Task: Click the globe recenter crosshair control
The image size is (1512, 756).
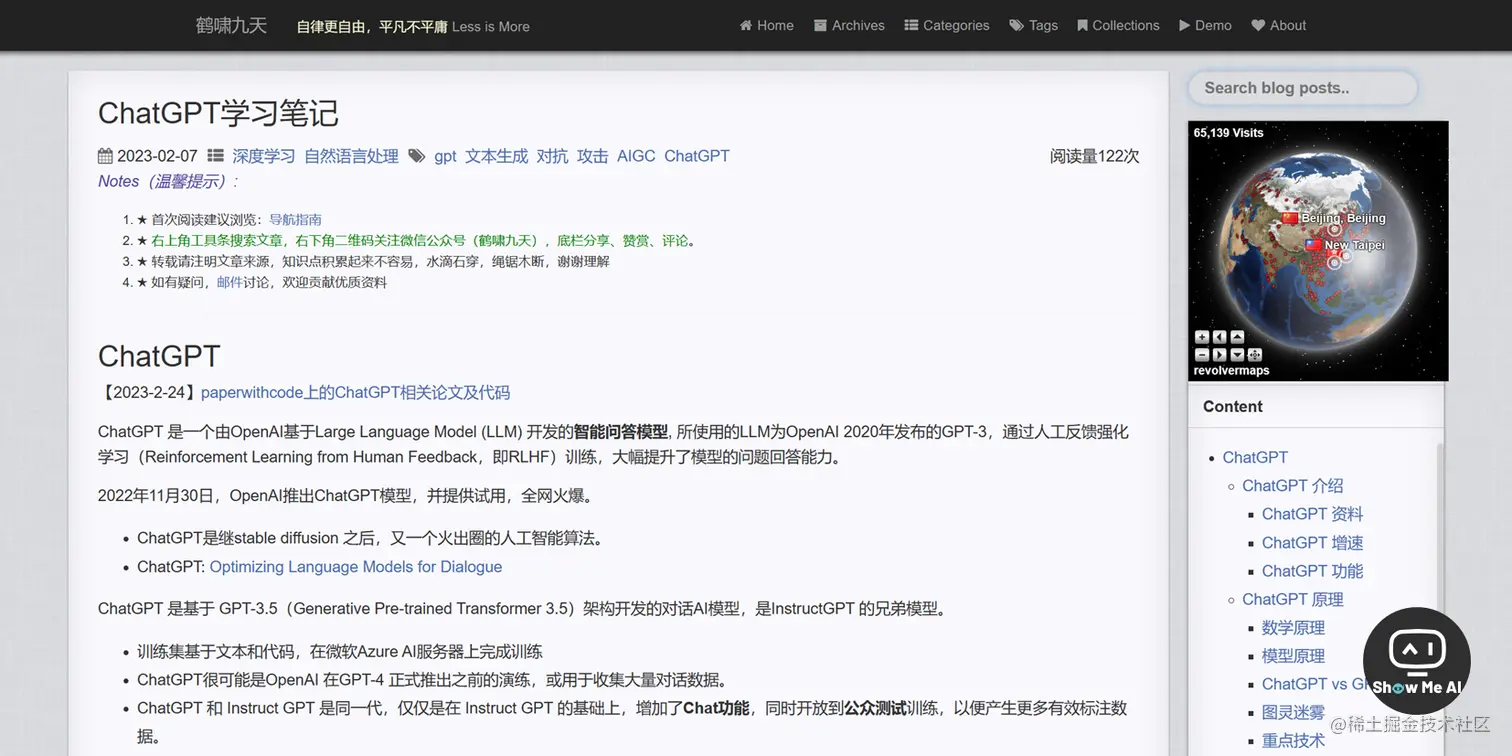Action: tap(1255, 355)
